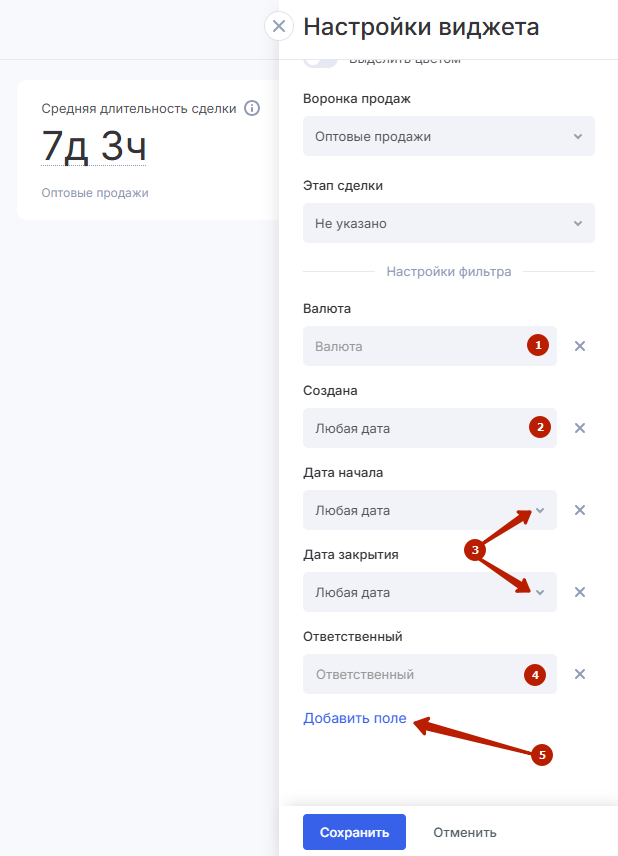Click the Валюта input field
The height and width of the screenshot is (856, 618).
tap(430, 346)
